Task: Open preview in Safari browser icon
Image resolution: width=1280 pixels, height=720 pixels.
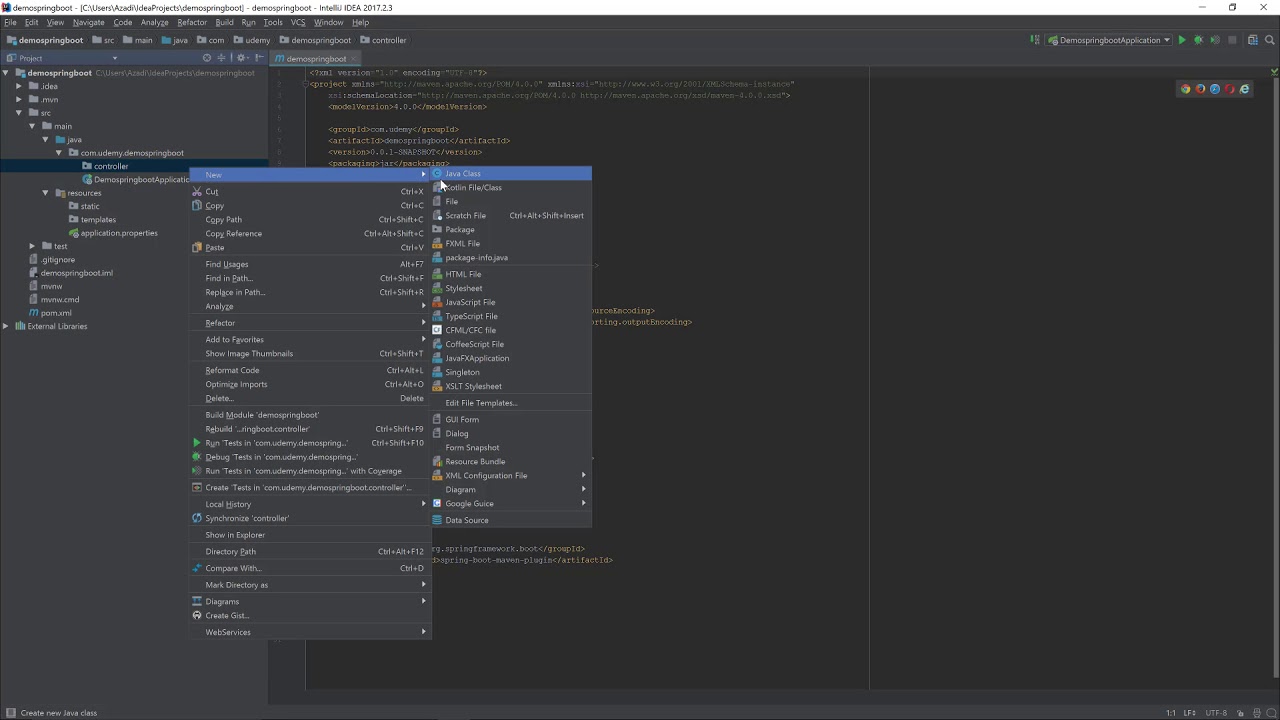Action: (x=1215, y=89)
